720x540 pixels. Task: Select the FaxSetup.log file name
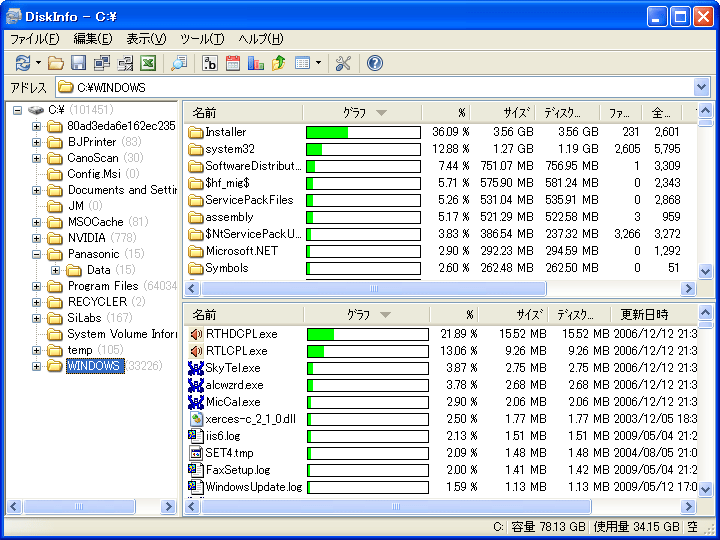pyautogui.click(x=238, y=470)
